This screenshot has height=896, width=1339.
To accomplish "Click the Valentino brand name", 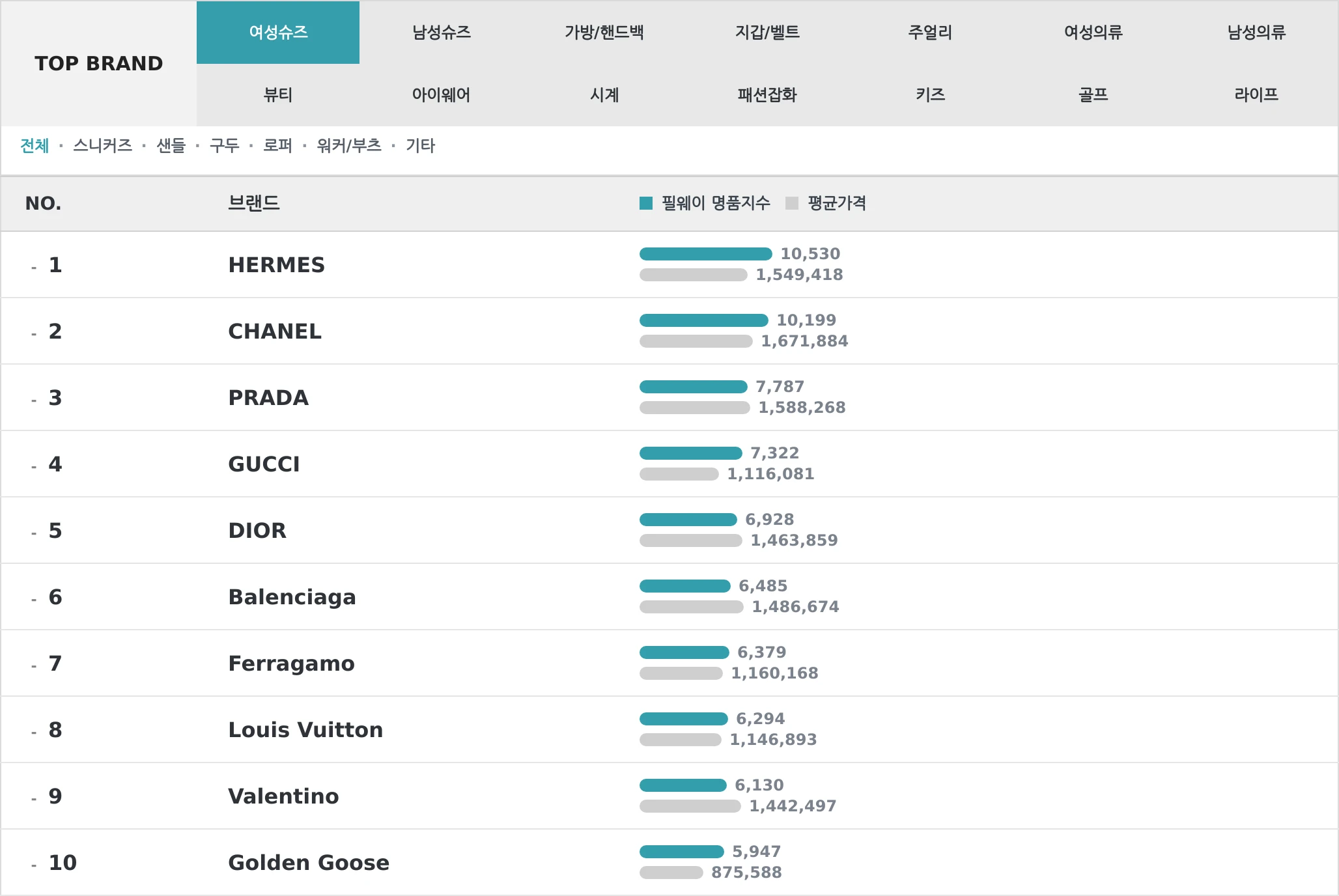I will click(283, 796).
